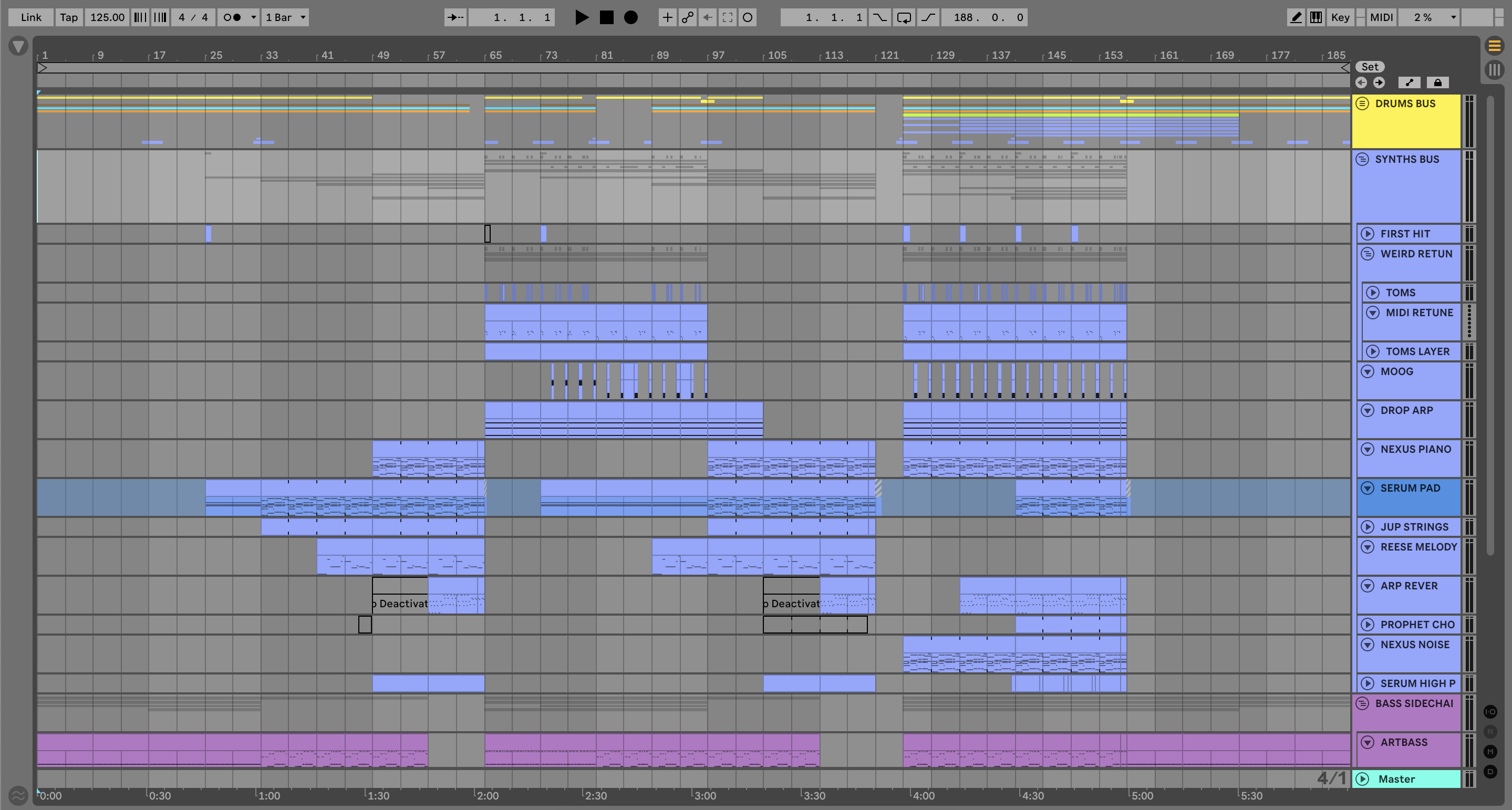Click the 125.00 tempo field
This screenshot has width=1512, height=810.
(x=107, y=17)
